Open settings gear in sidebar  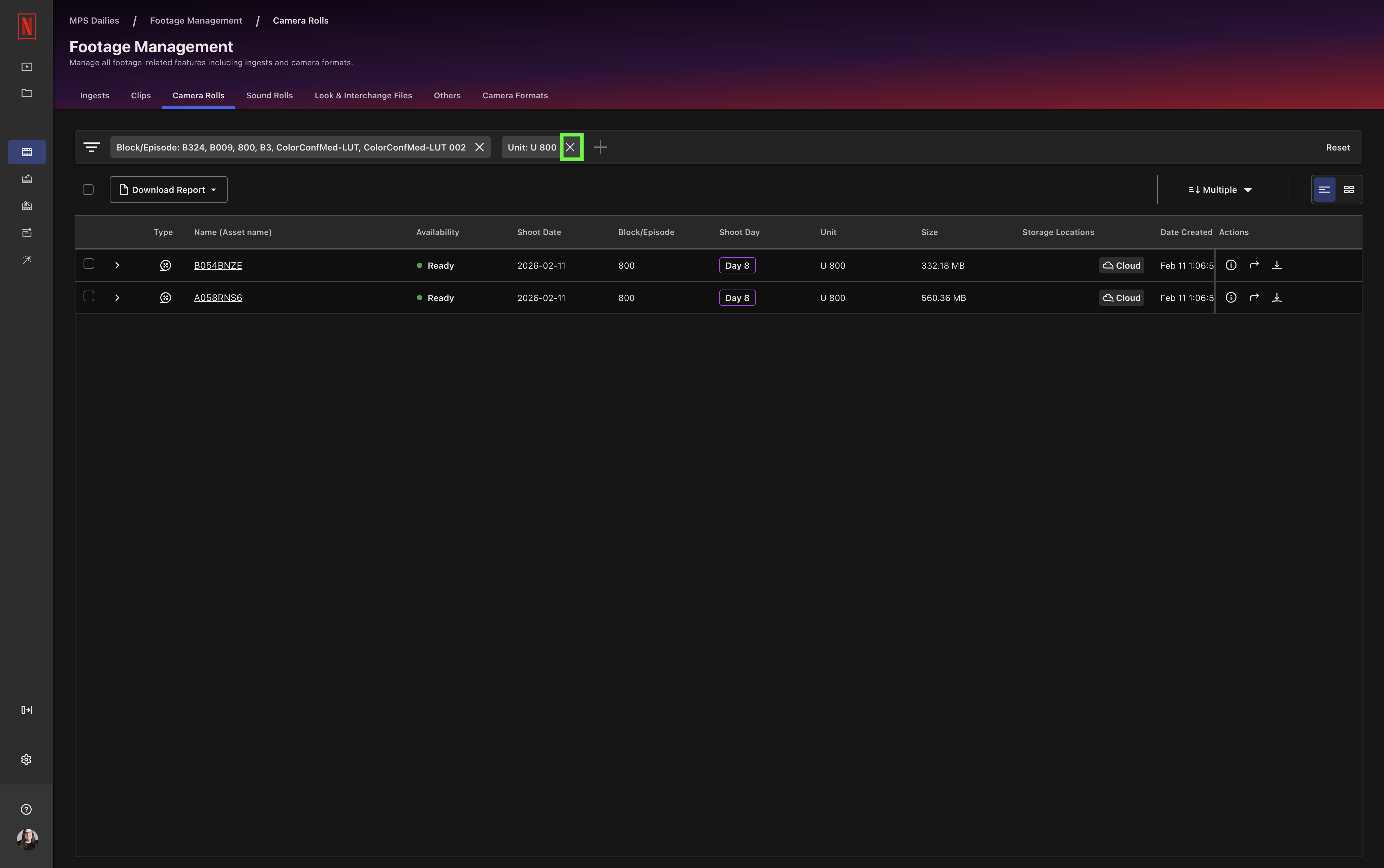(26, 760)
